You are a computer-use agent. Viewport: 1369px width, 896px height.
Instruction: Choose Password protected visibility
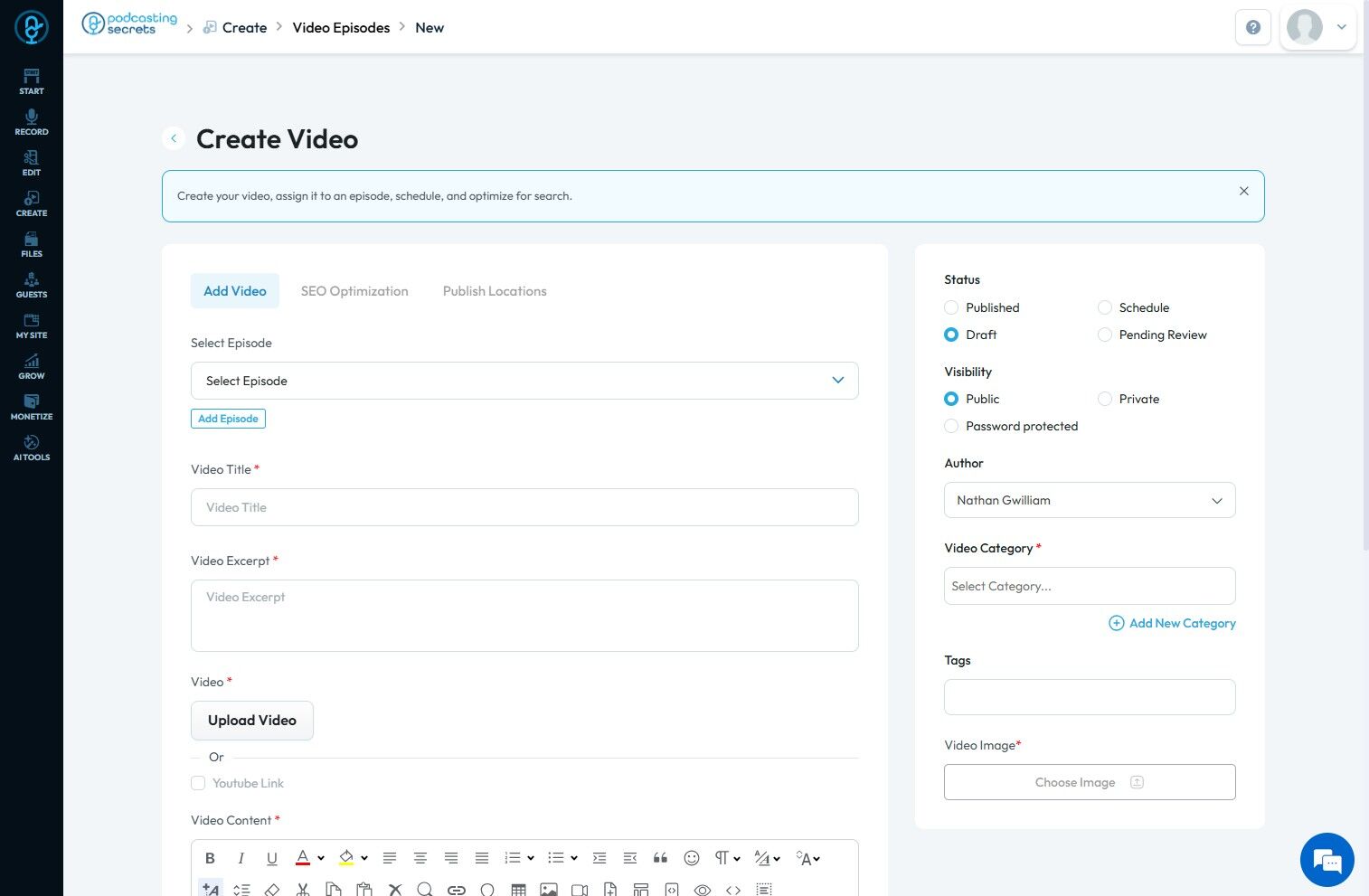951,426
